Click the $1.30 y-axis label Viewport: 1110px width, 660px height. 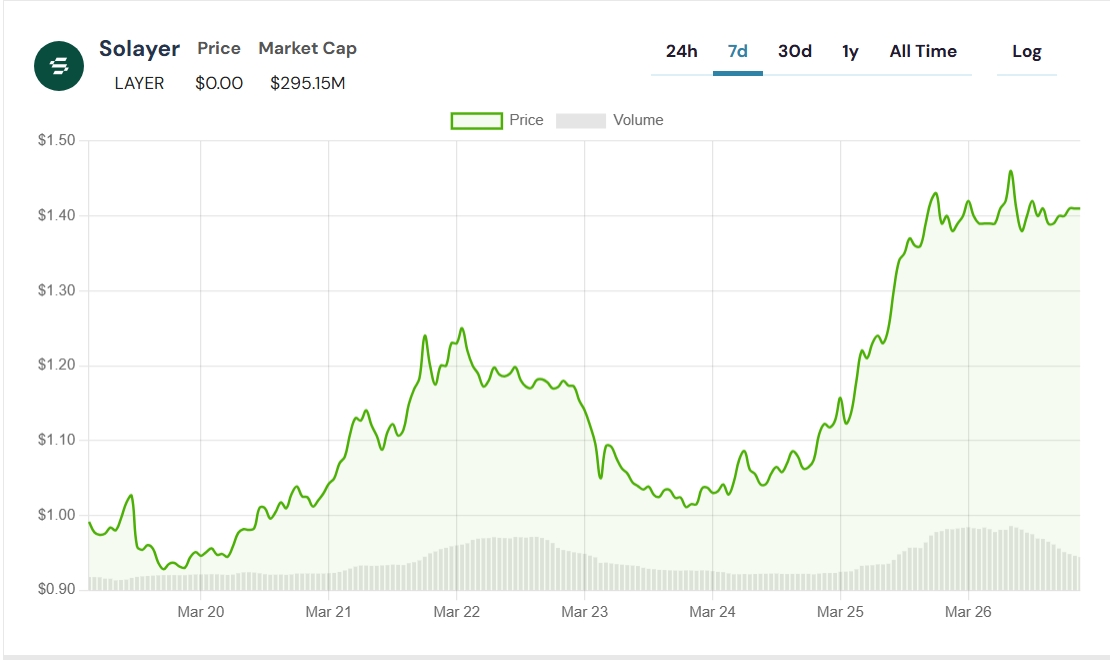57,290
